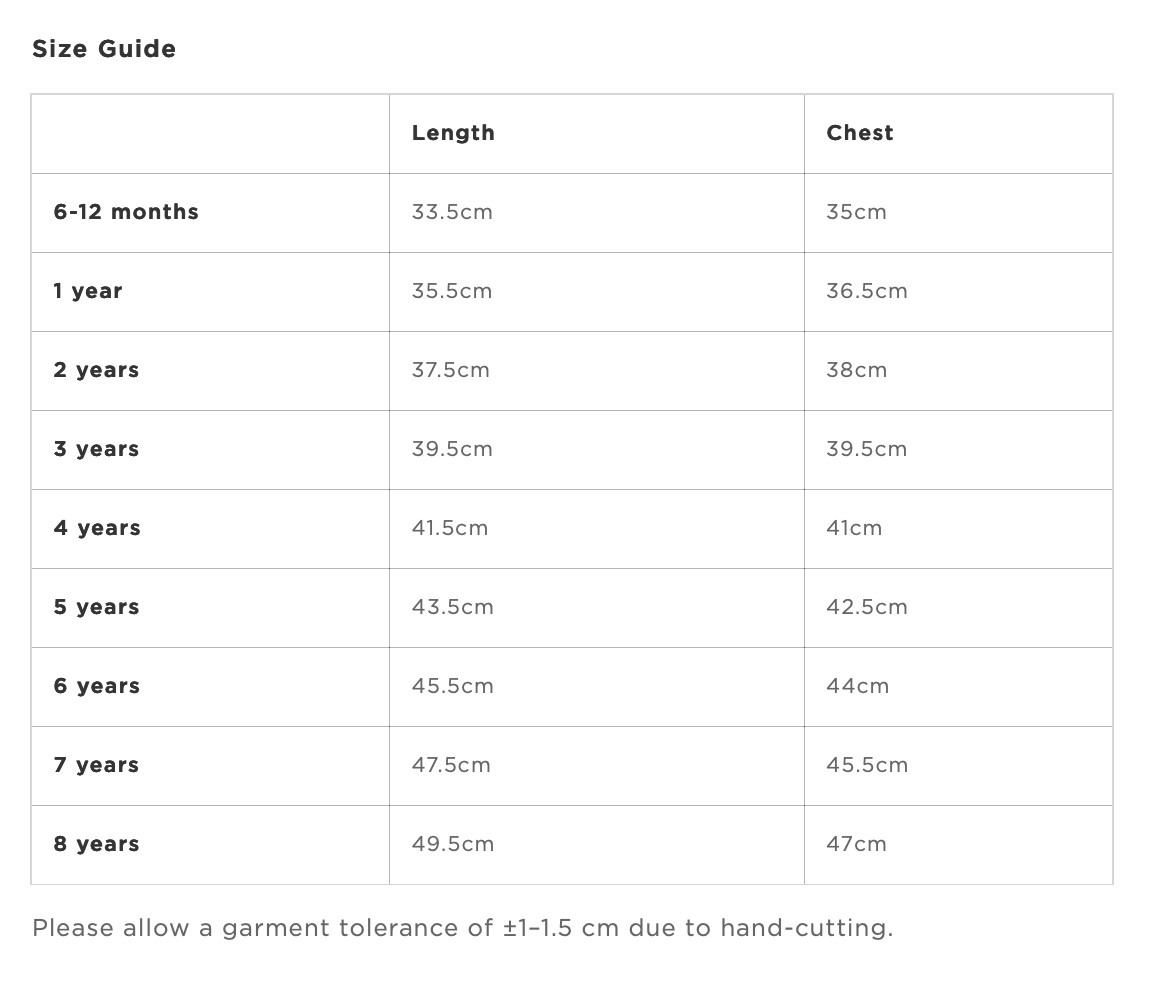
Task: Select the 42.5cm chest cell
Action: click(x=958, y=608)
